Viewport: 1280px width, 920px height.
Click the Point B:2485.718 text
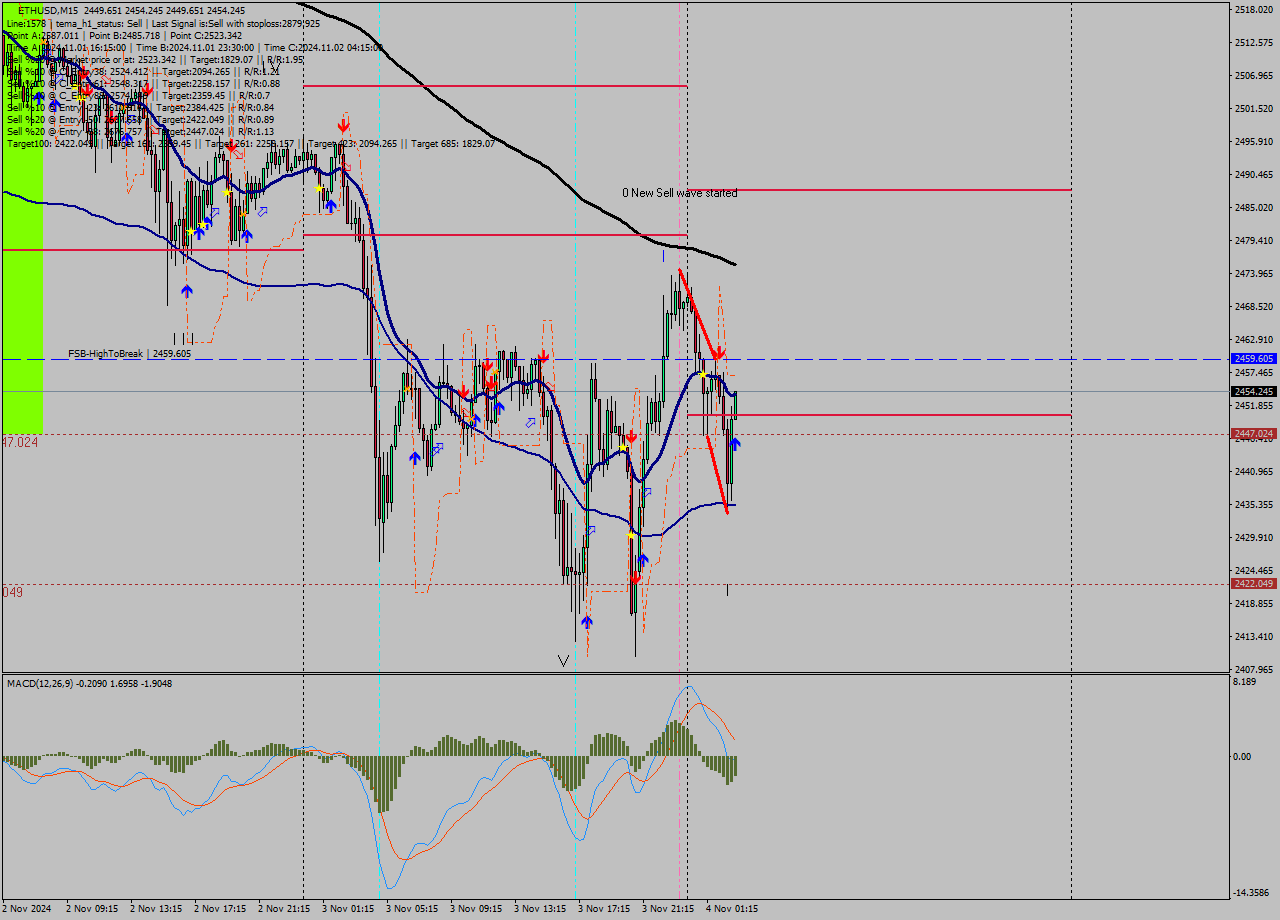pyautogui.click(x=125, y=35)
